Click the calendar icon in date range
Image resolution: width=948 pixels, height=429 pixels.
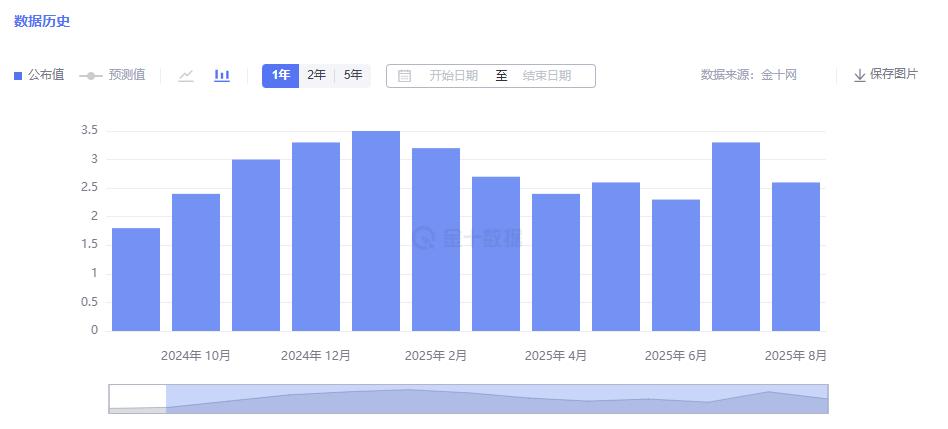click(404, 76)
